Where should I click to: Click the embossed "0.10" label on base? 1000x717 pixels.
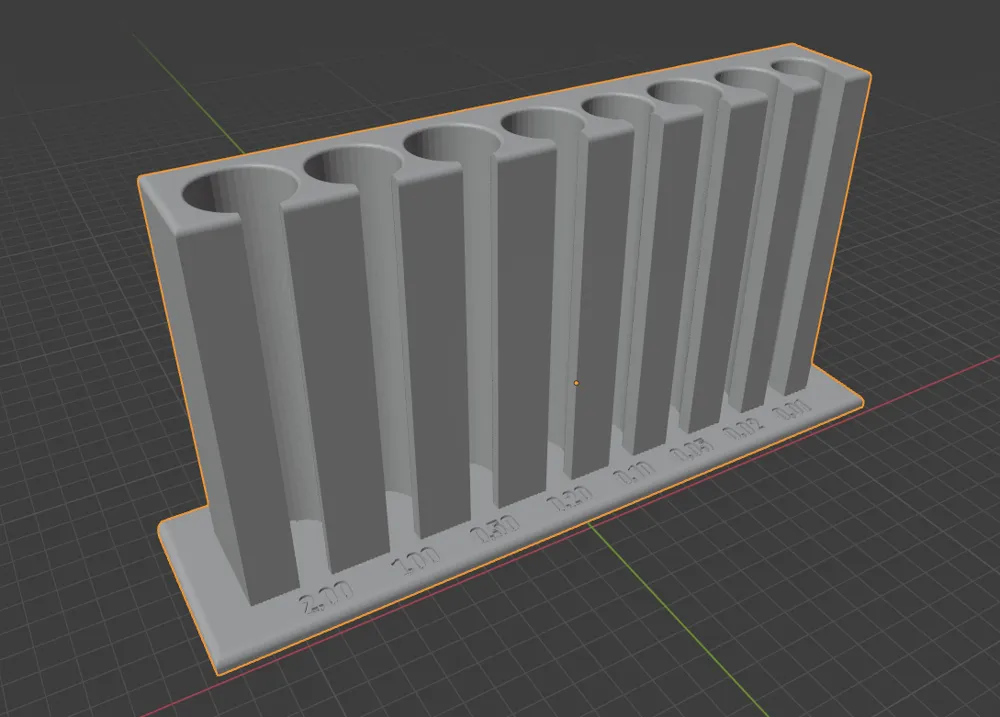pos(634,472)
